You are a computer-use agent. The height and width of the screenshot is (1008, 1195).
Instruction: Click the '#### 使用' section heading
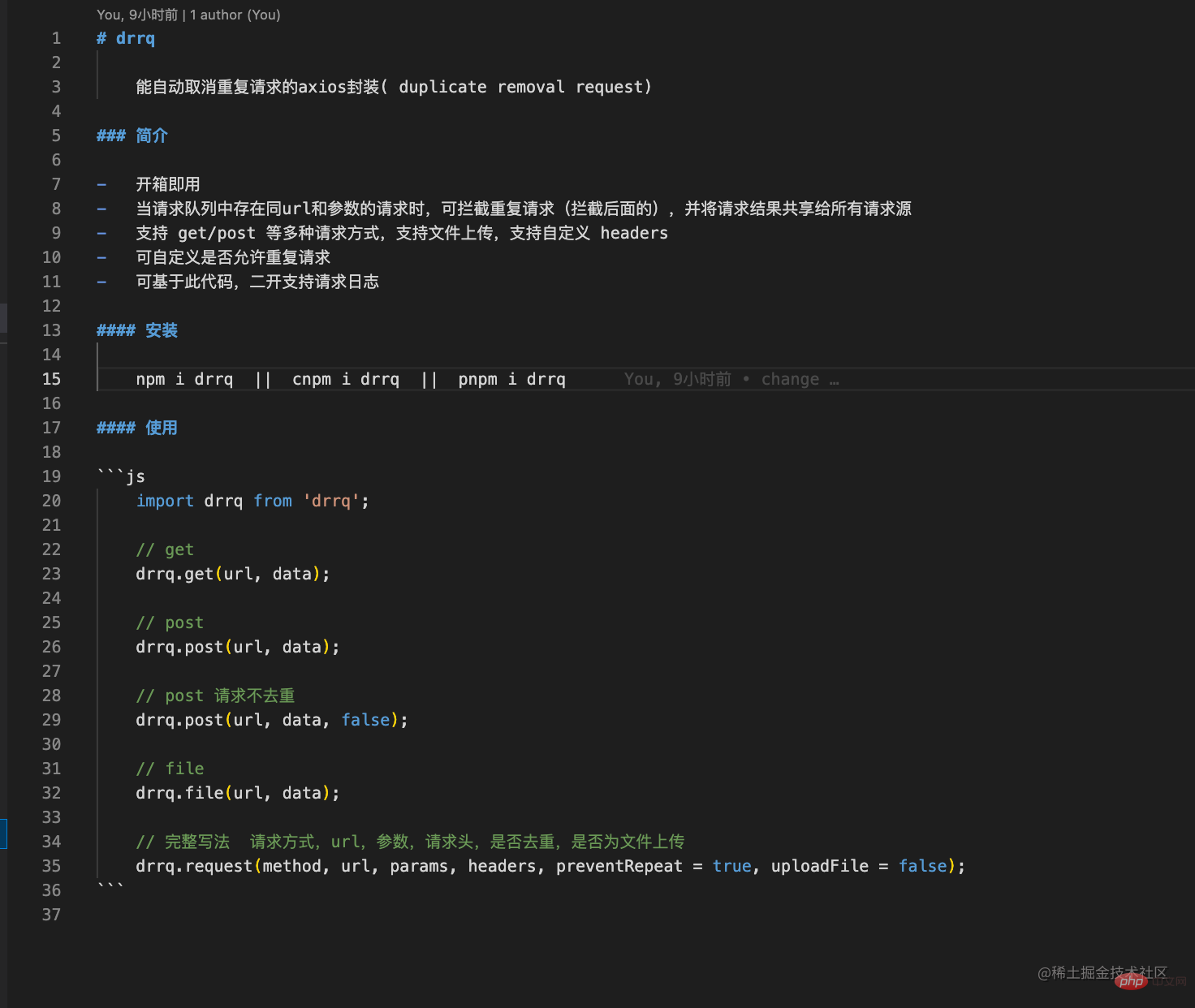pyautogui.click(x=136, y=428)
